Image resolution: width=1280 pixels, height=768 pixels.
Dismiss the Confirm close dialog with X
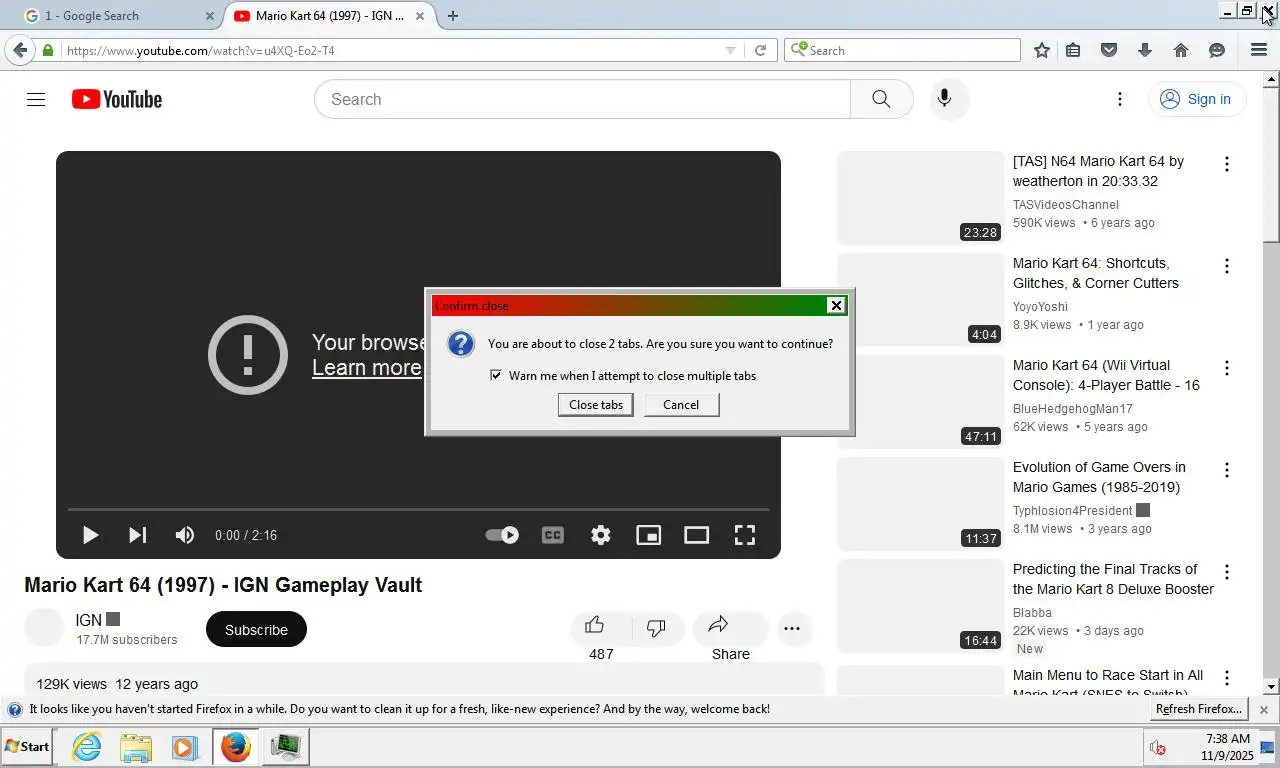click(x=836, y=306)
